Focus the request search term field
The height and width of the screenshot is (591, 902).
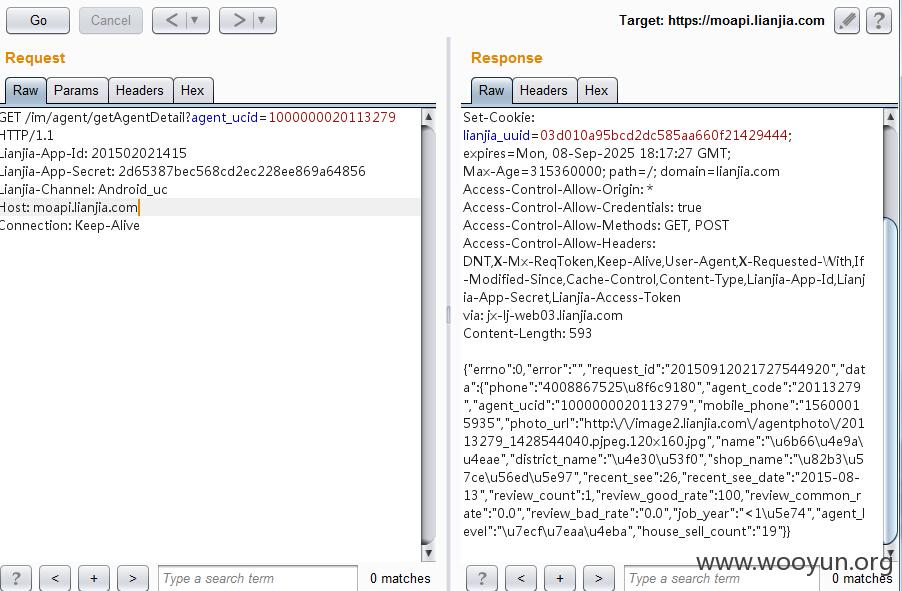point(258,578)
